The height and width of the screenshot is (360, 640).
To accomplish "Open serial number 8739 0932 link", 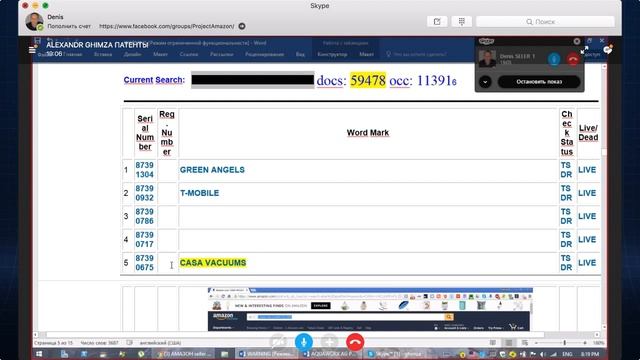I will 145,193.
